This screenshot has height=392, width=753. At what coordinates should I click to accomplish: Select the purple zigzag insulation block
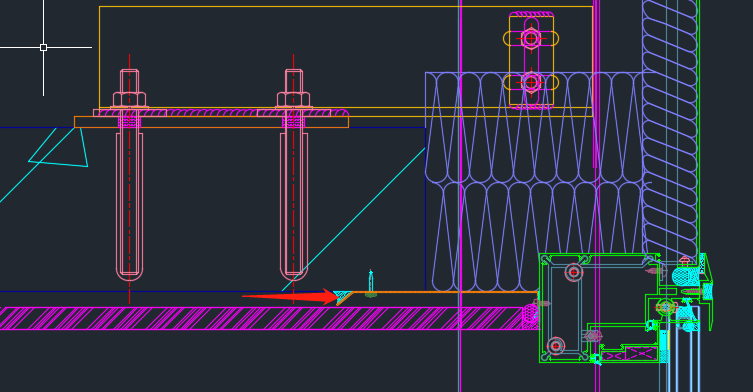(x=534, y=182)
